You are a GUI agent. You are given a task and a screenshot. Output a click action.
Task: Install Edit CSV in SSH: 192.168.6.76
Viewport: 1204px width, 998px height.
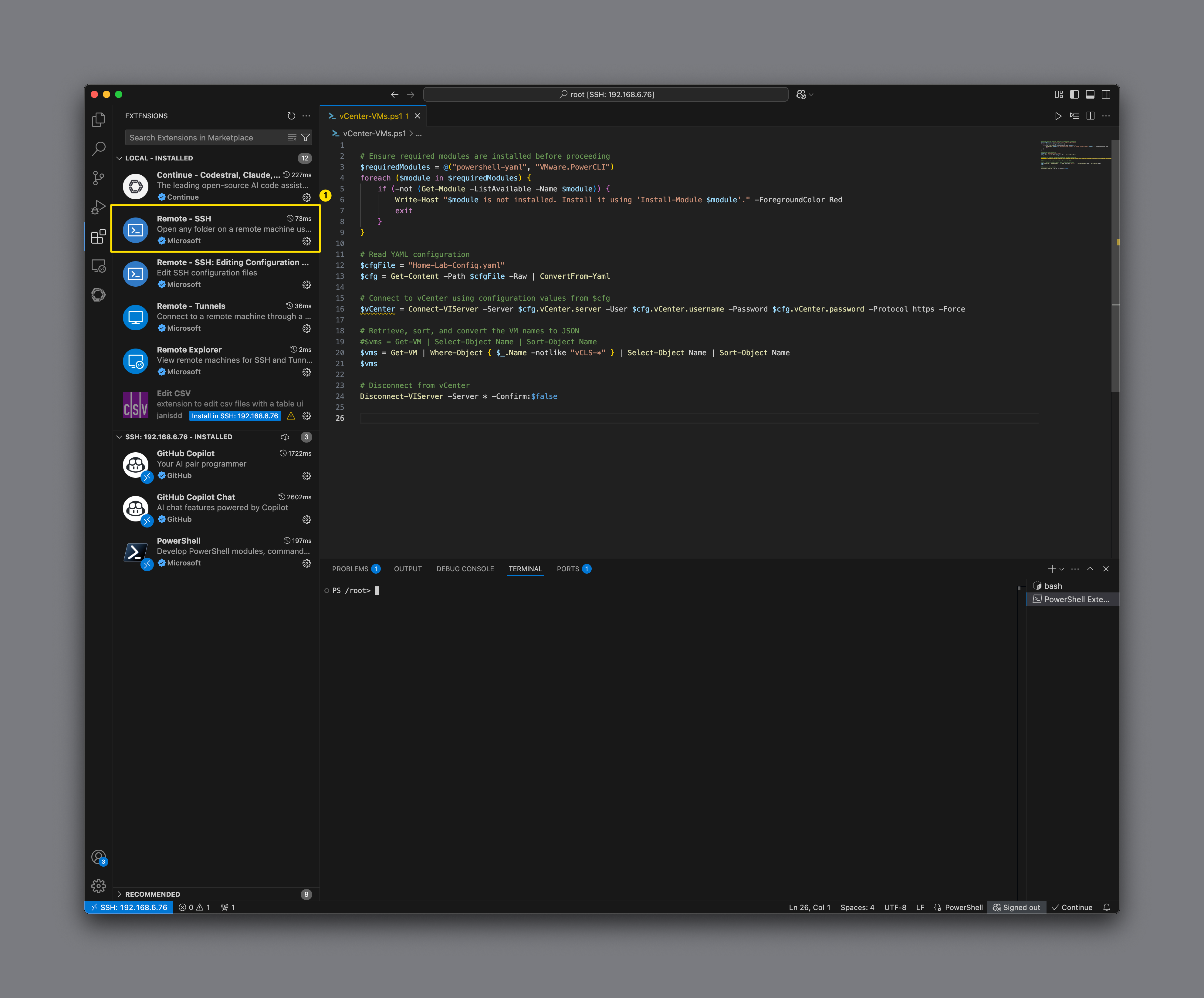click(235, 416)
